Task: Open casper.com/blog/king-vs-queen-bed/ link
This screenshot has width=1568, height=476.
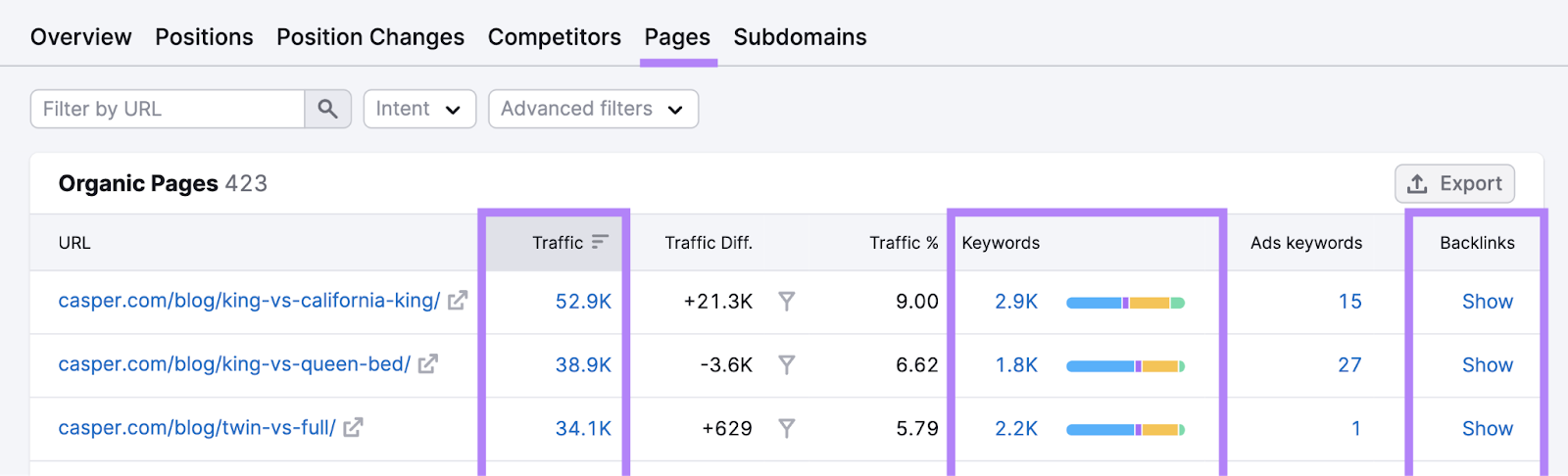Action: pyautogui.click(x=234, y=364)
